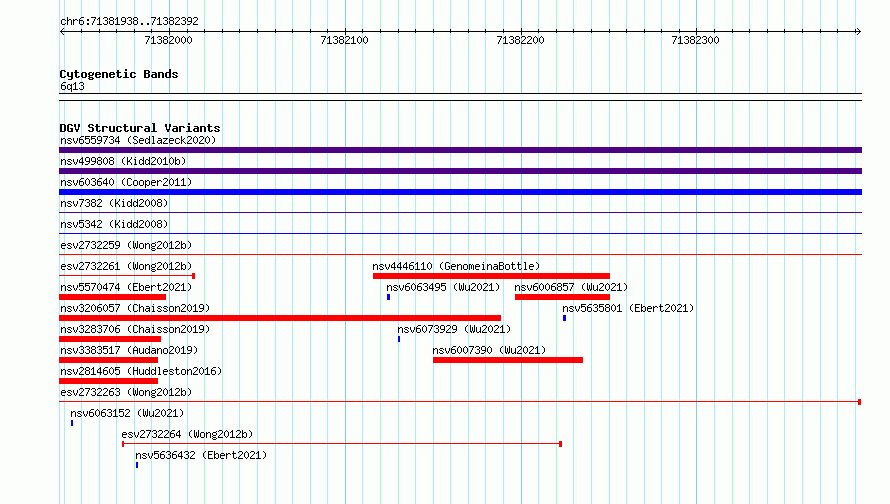Click the small blue nsv6063495 marker
The width and height of the screenshot is (890, 504).
[x=389, y=297]
